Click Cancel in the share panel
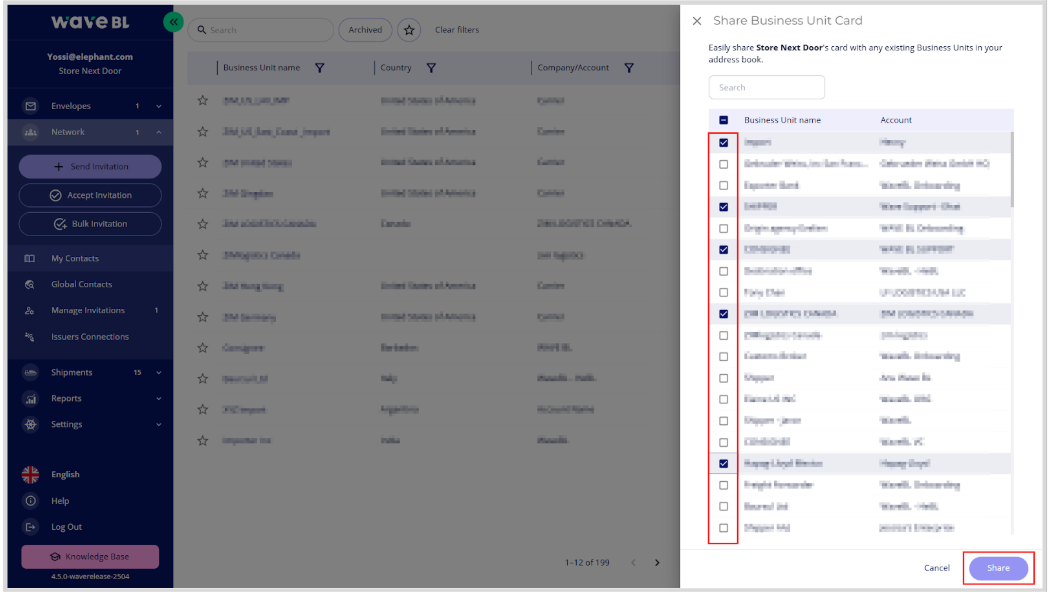Screen dimensions: 1048x592 click(x=936, y=568)
